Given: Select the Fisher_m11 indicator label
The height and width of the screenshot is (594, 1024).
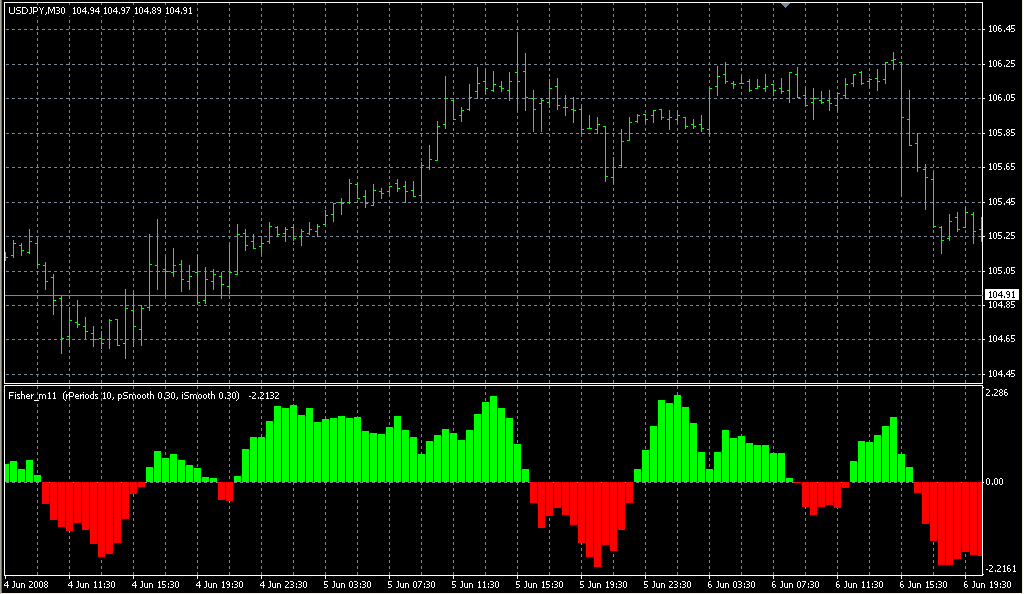Looking at the screenshot, I should point(33,396).
